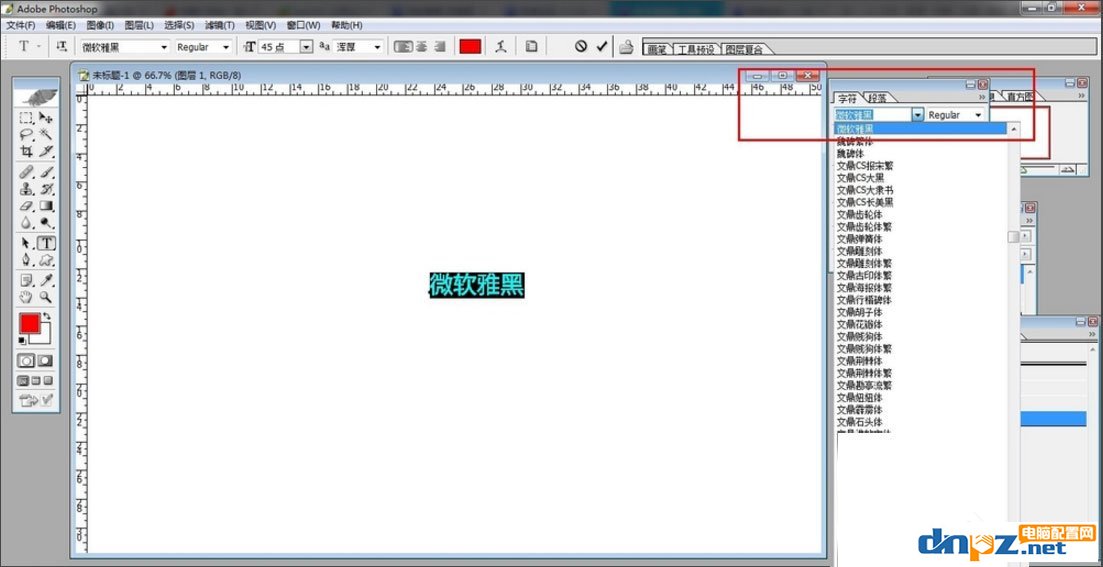Image resolution: width=1103 pixels, height=567 pixels.
Task: Select the Blur tool
Action: pyautogui.click(x=26, y=222)
